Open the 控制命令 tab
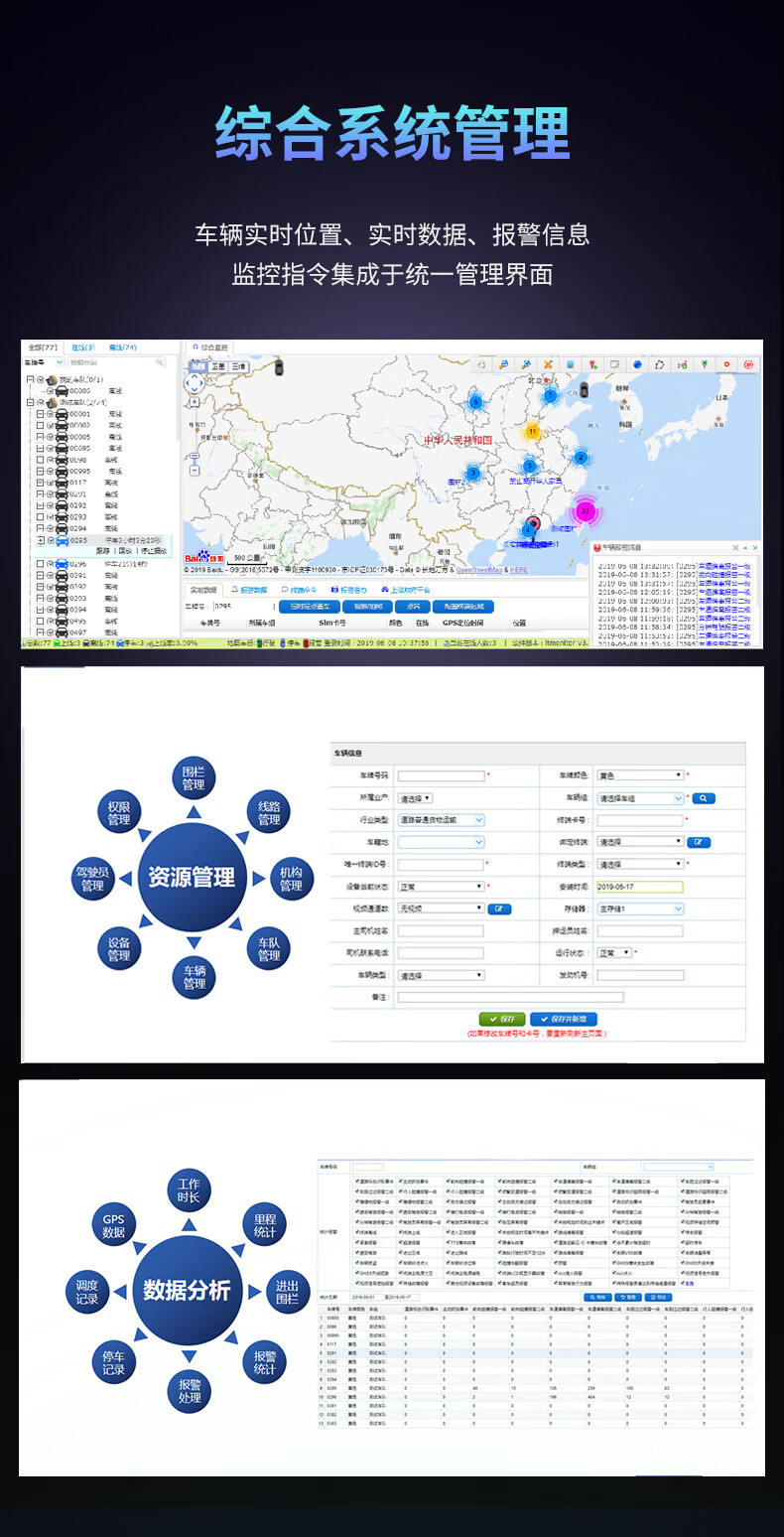 pyautogui.click(x=299, y=590)
